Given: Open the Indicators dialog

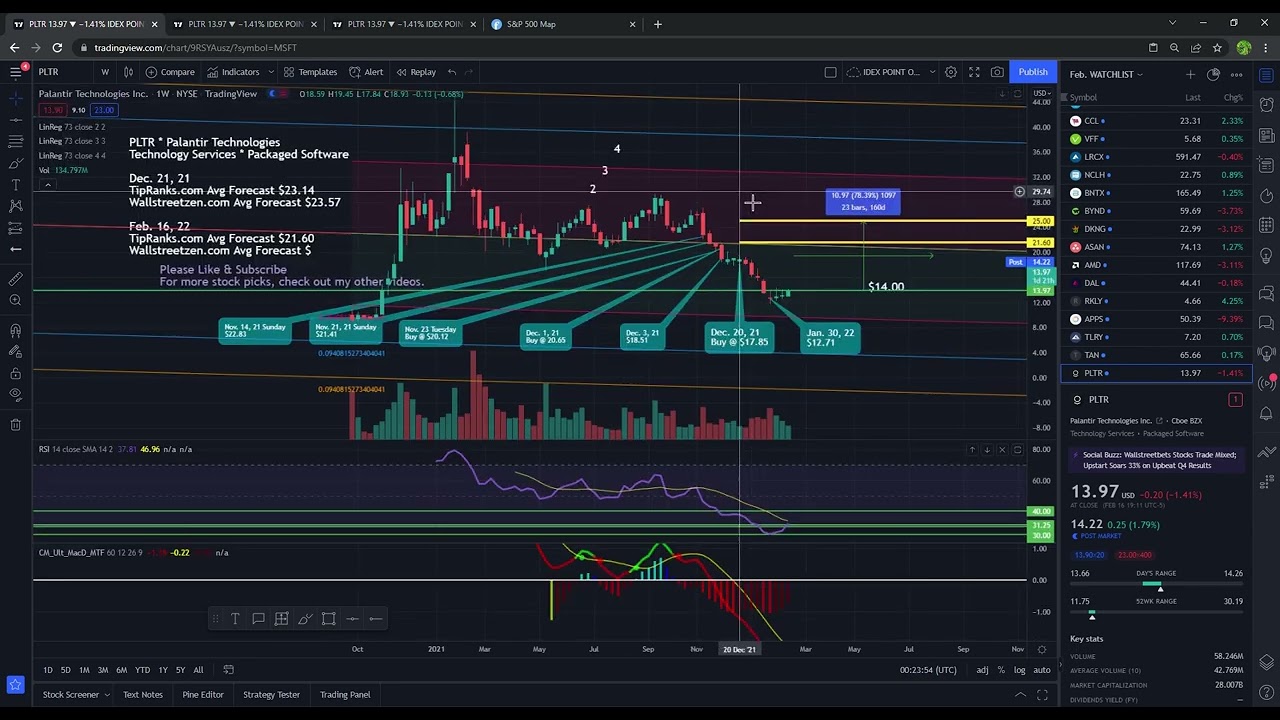Looking at the screenshot, I should click(x=233, y=72).
